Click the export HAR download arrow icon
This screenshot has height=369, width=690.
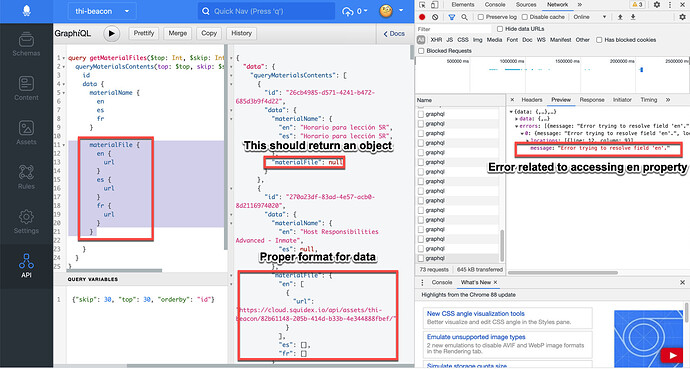[x=633, y=17]
